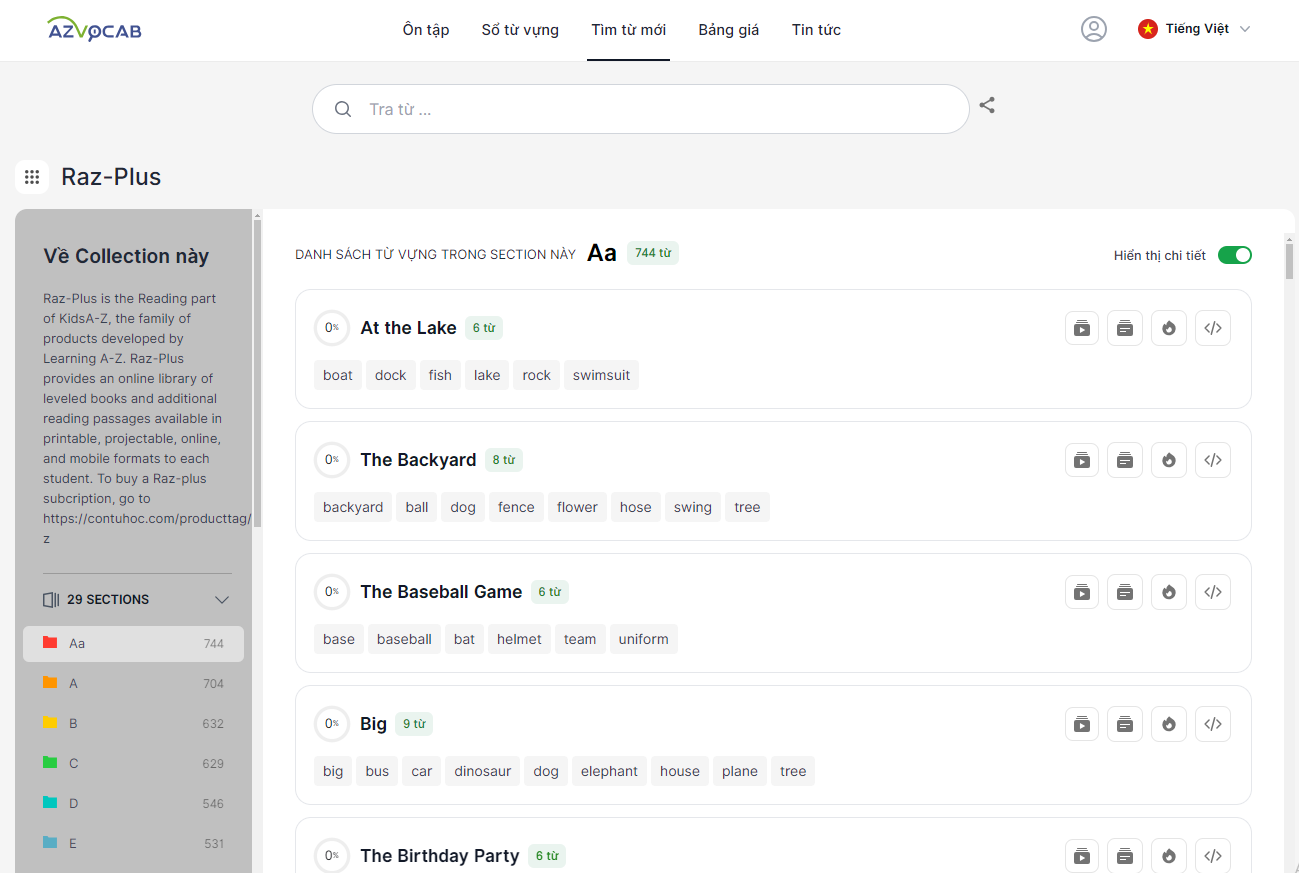Select section A with orange folder
The height and width of the screenshot is (873, 1299).
(133, 684)
